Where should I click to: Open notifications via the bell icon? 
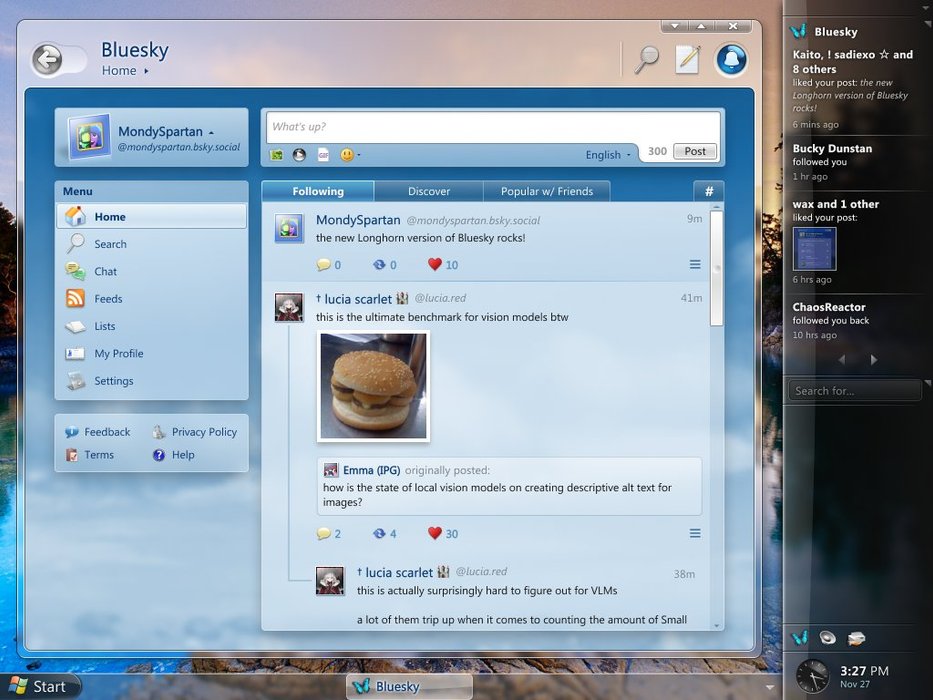pyautogui.click(x=731, y=60)
